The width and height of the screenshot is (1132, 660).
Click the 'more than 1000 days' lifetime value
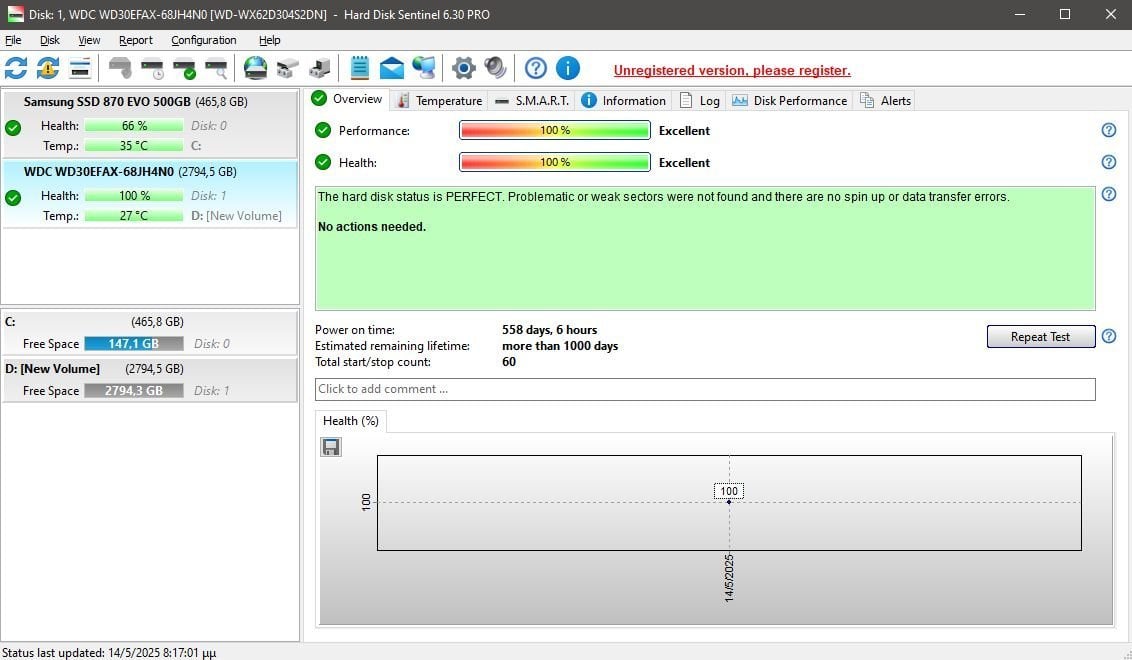(x=560, y=346)
